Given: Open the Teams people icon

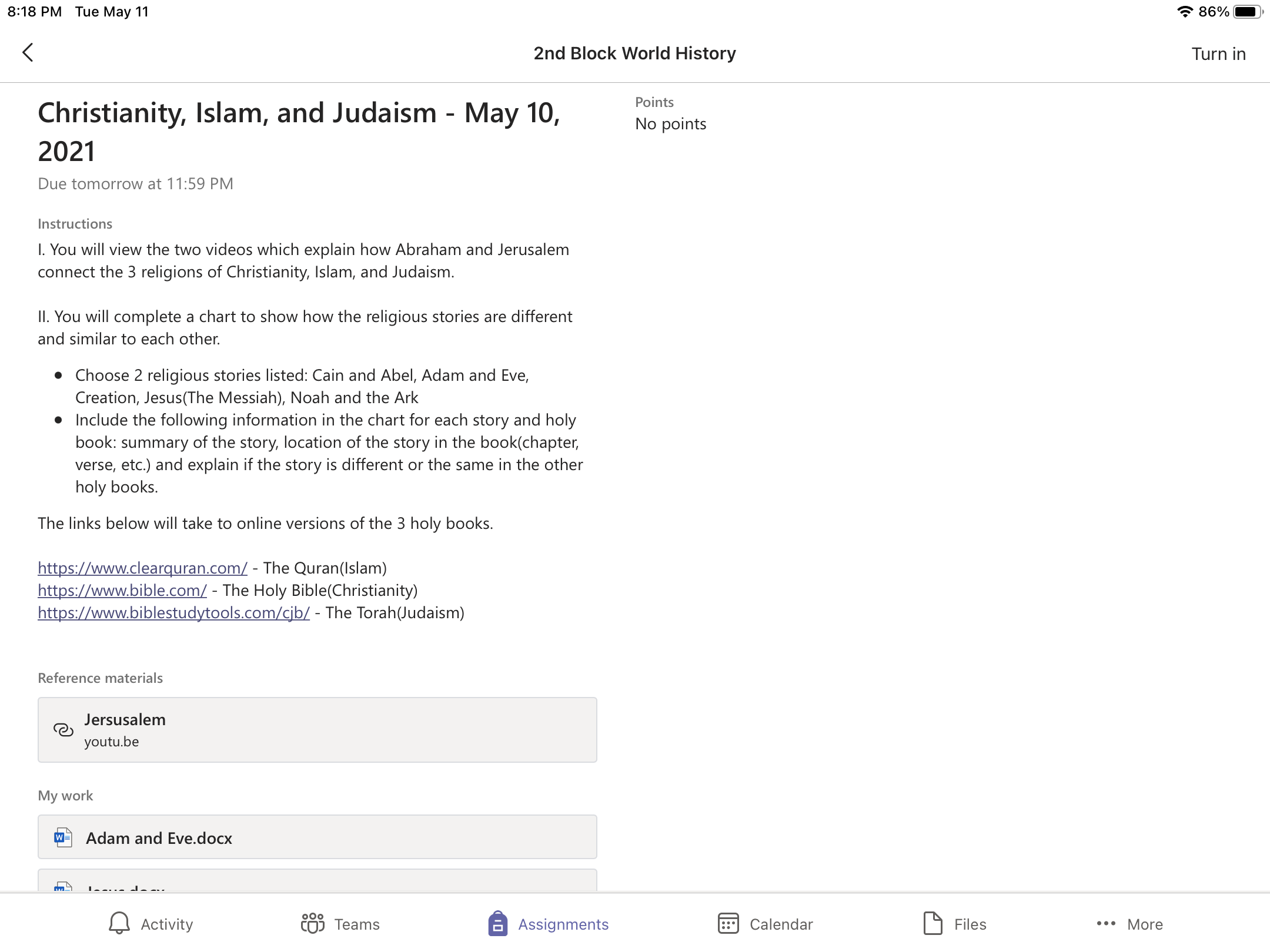Looking at the screenshot, I should point(312,923).
